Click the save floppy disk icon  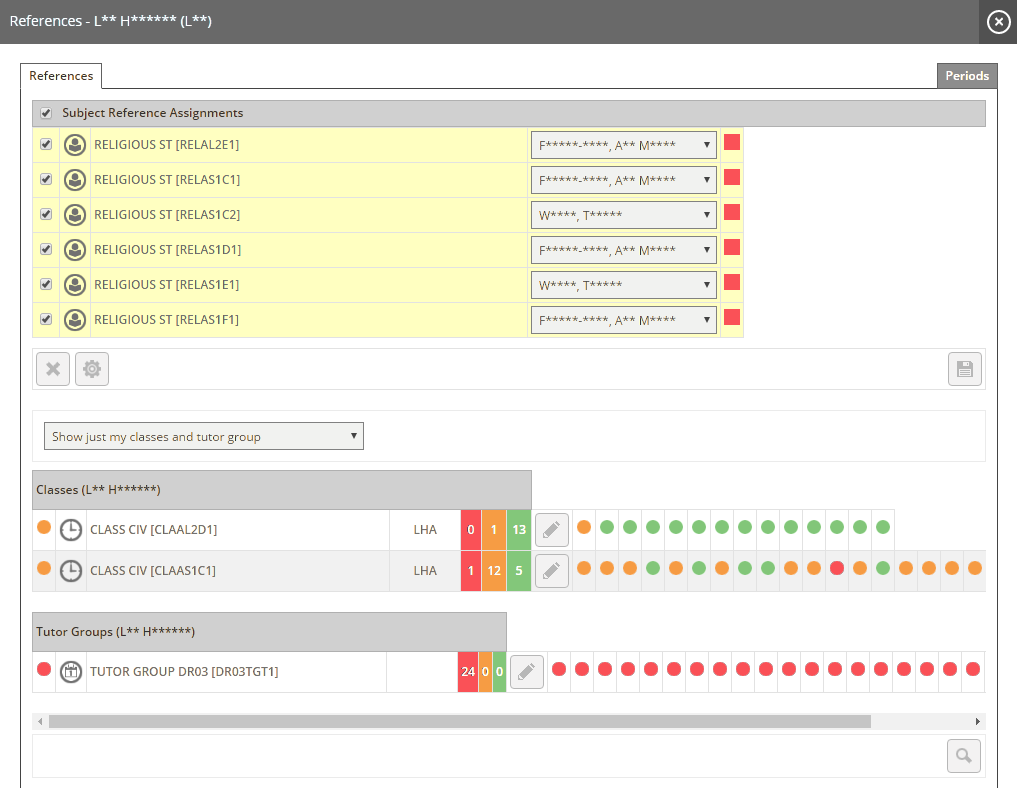(x=964, y=369)
